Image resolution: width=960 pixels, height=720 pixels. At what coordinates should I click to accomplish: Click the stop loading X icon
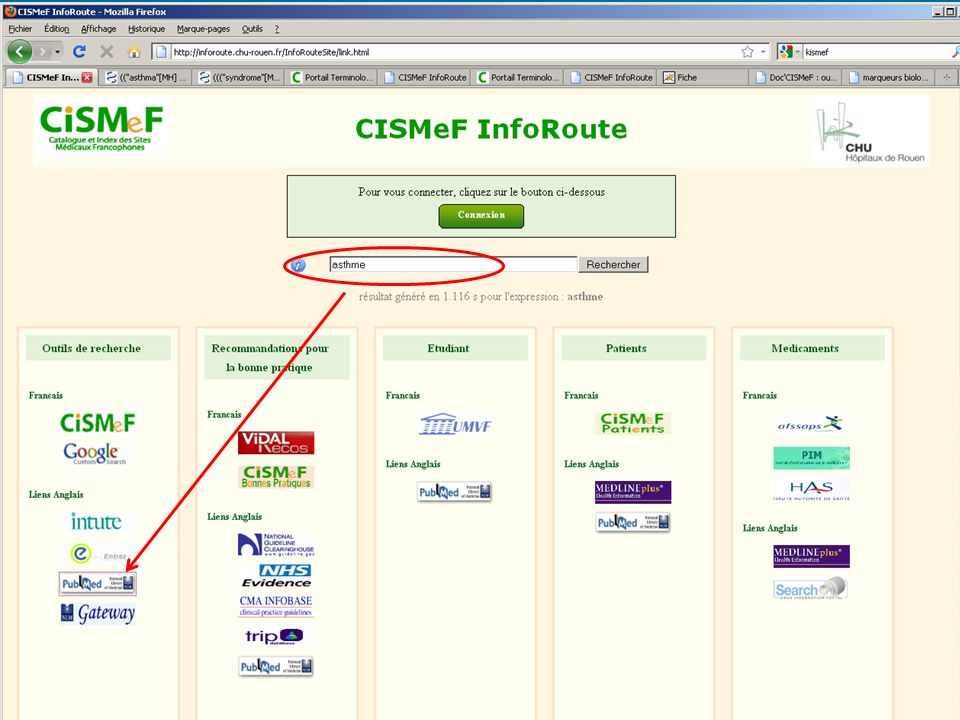click(107, 51)
